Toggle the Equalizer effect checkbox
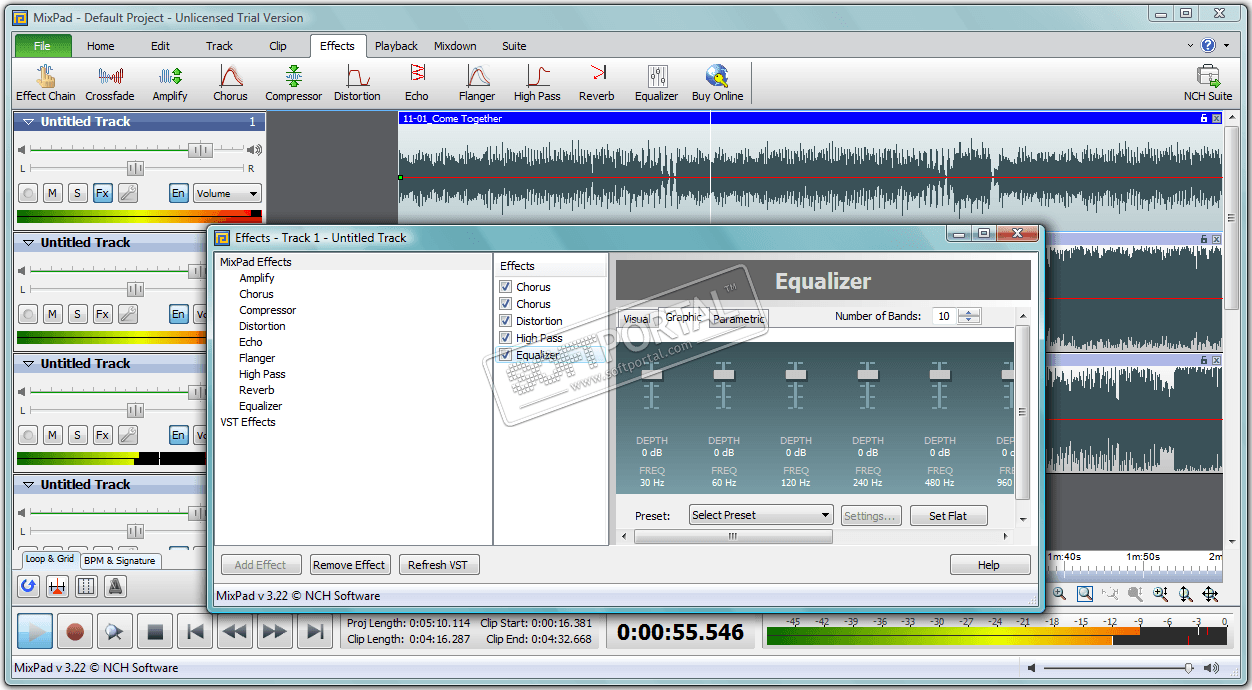 506,355
